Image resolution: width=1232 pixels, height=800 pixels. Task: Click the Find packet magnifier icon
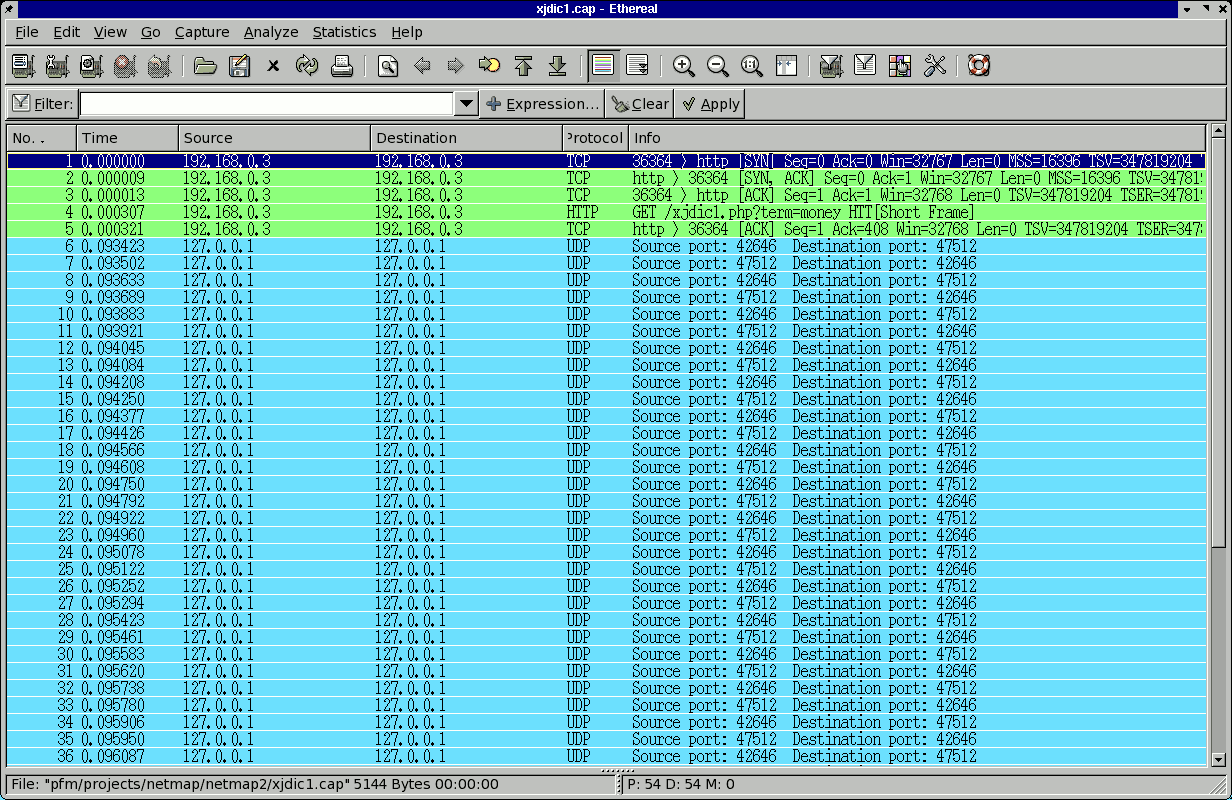click(x=388, y=66)
